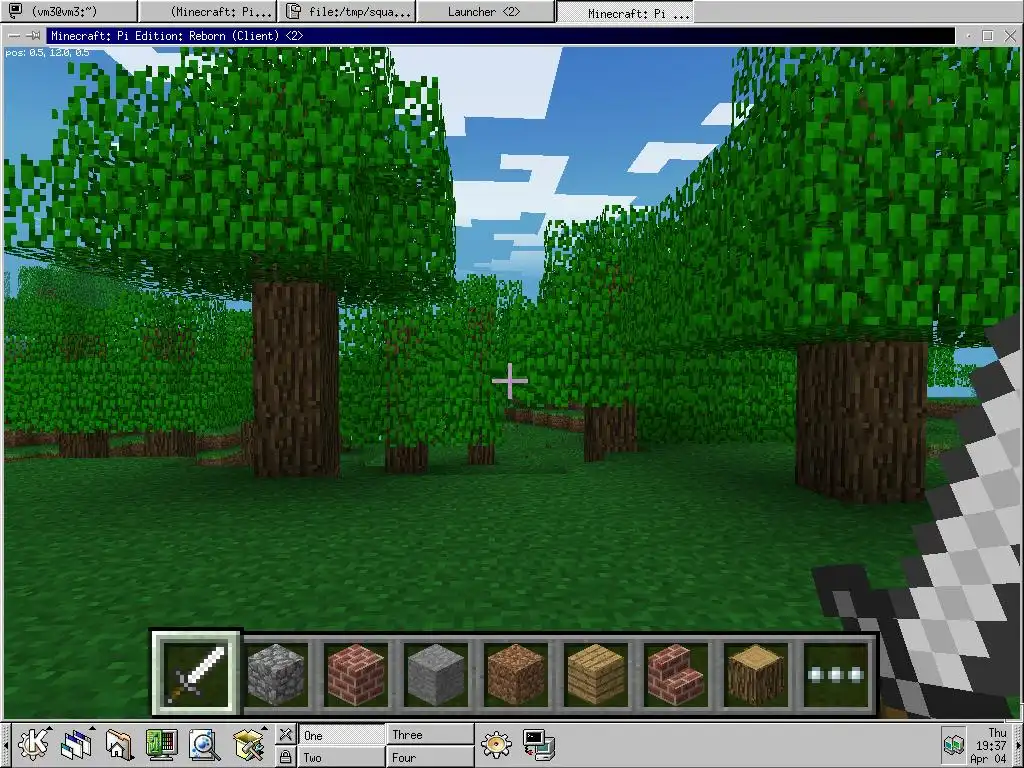Launch the terminal computer panel icon
The height and width of the screenshot is (768, 1024).
(x=539, y=744)
